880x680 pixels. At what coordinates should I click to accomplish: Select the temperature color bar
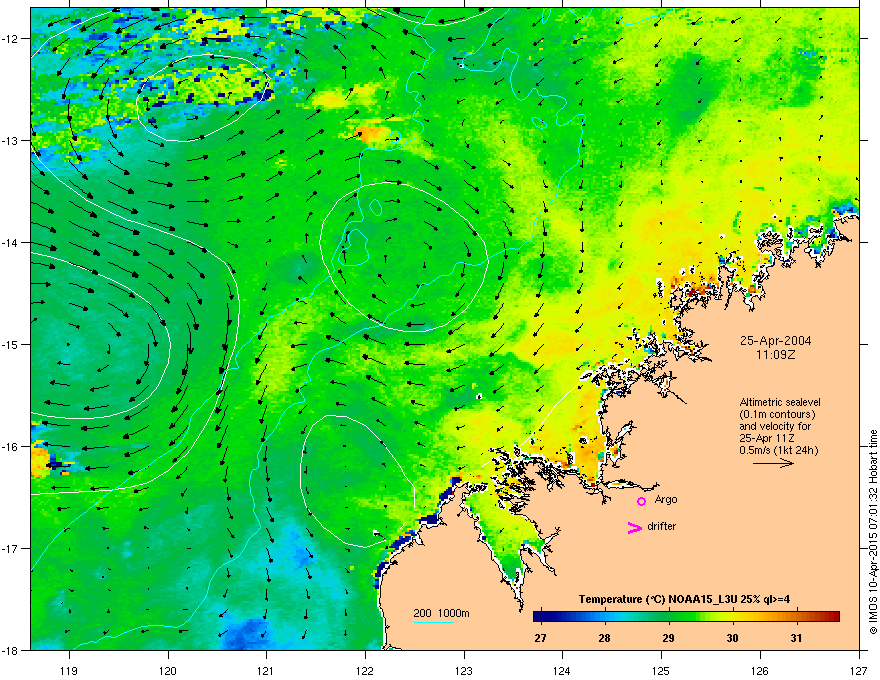click(x=686, y=617)
